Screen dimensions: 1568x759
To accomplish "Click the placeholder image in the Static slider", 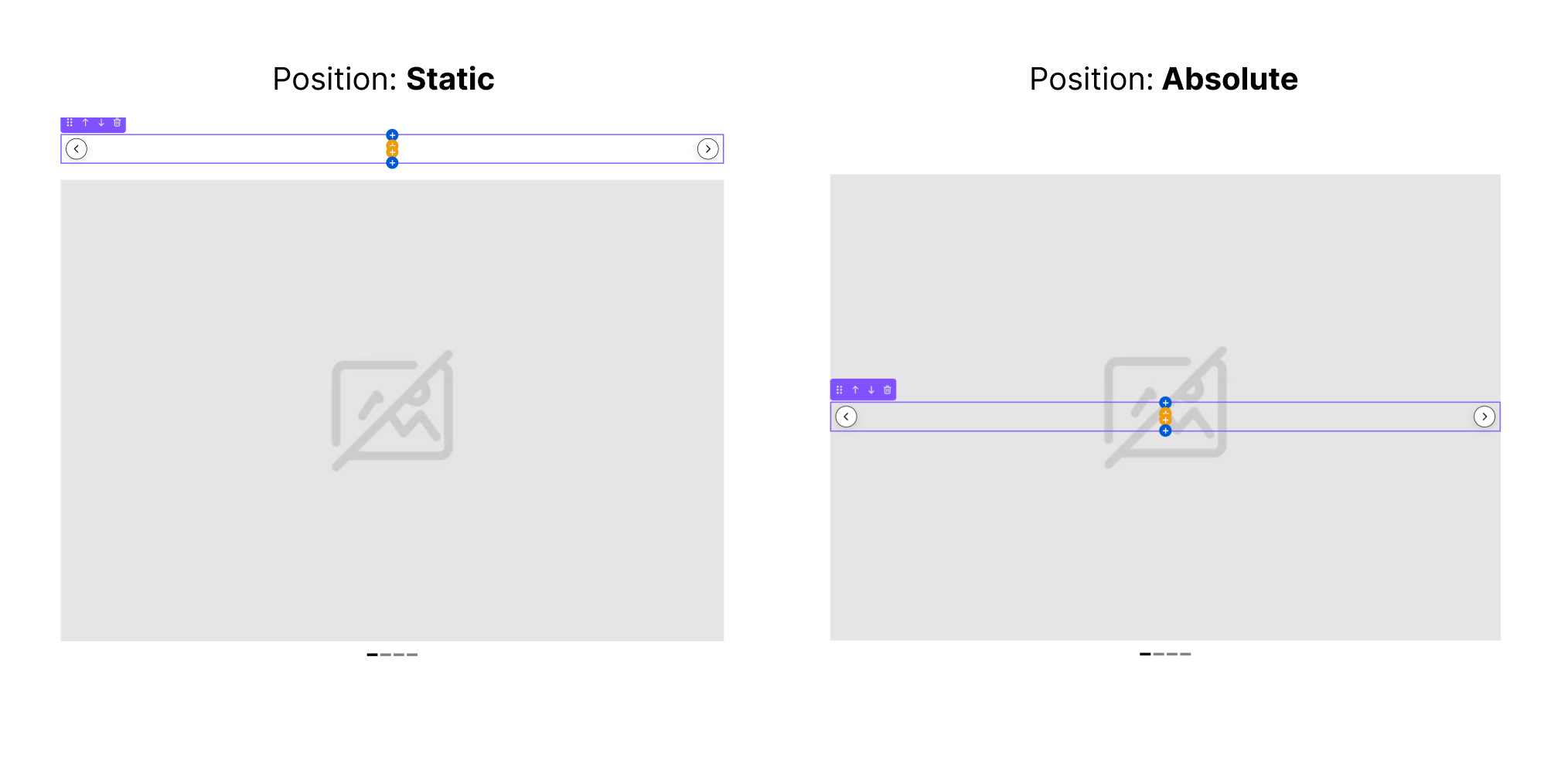I will 392,410.
